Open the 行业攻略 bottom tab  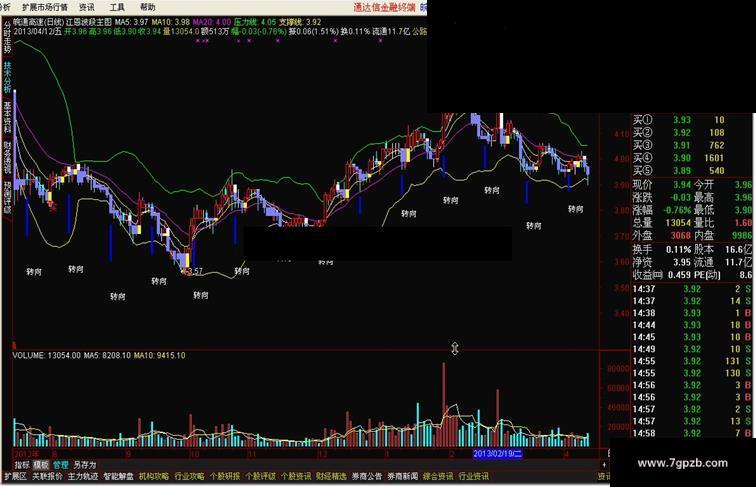(x=189, y=476)
